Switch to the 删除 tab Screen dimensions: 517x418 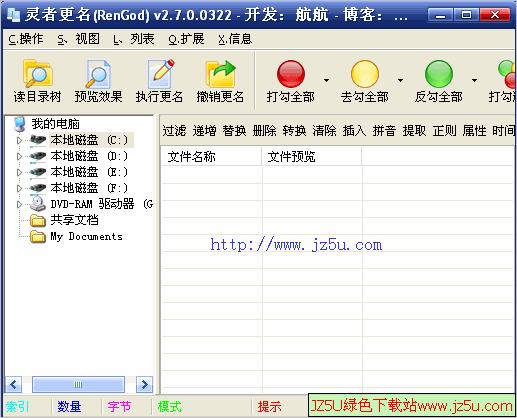coord(264,131)
